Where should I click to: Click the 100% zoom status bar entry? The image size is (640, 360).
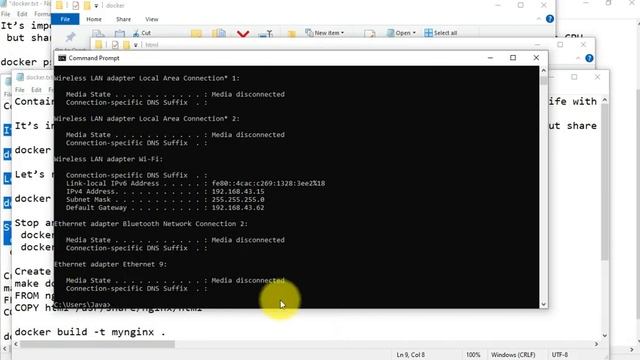pyautogui.click(x=473, y=355)
